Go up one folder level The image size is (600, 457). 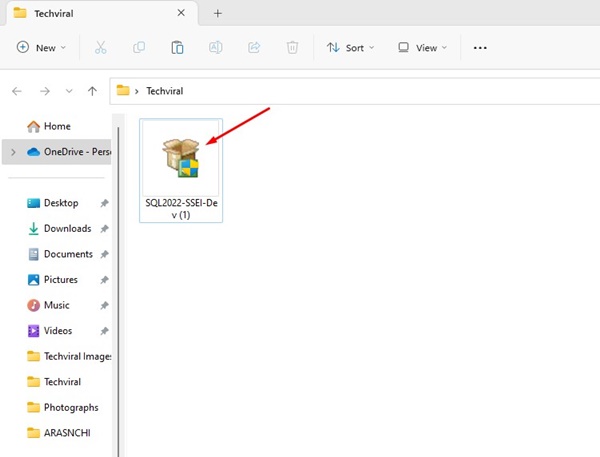click(x=92, y=91)
